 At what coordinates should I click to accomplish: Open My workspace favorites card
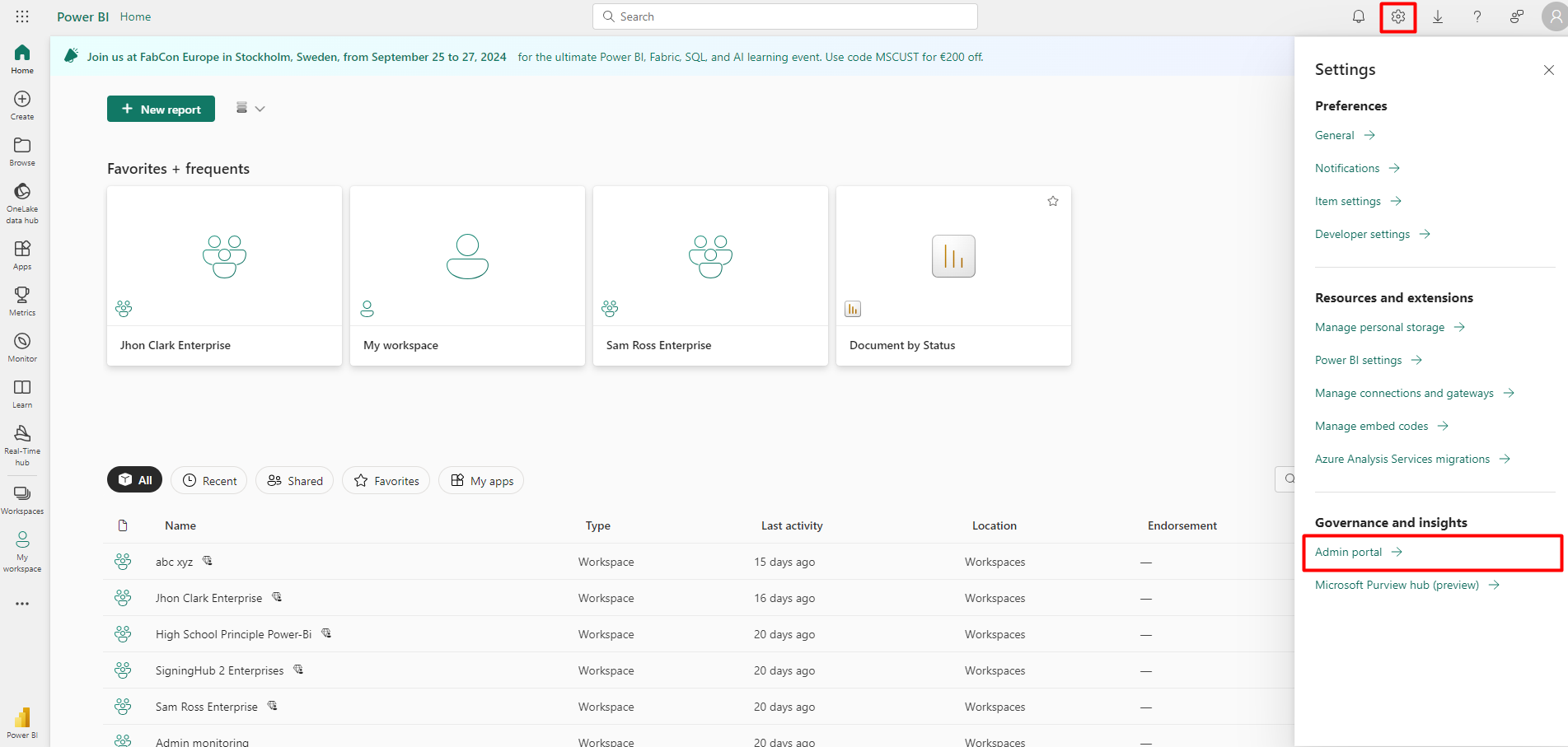(x=467, y=276)
